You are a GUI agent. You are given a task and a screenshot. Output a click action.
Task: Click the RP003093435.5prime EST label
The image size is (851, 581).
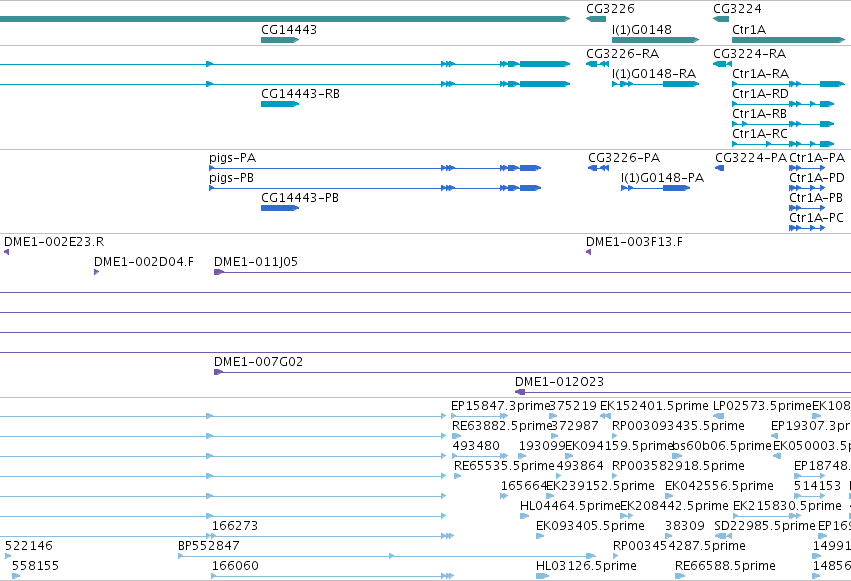click(678, 426)
